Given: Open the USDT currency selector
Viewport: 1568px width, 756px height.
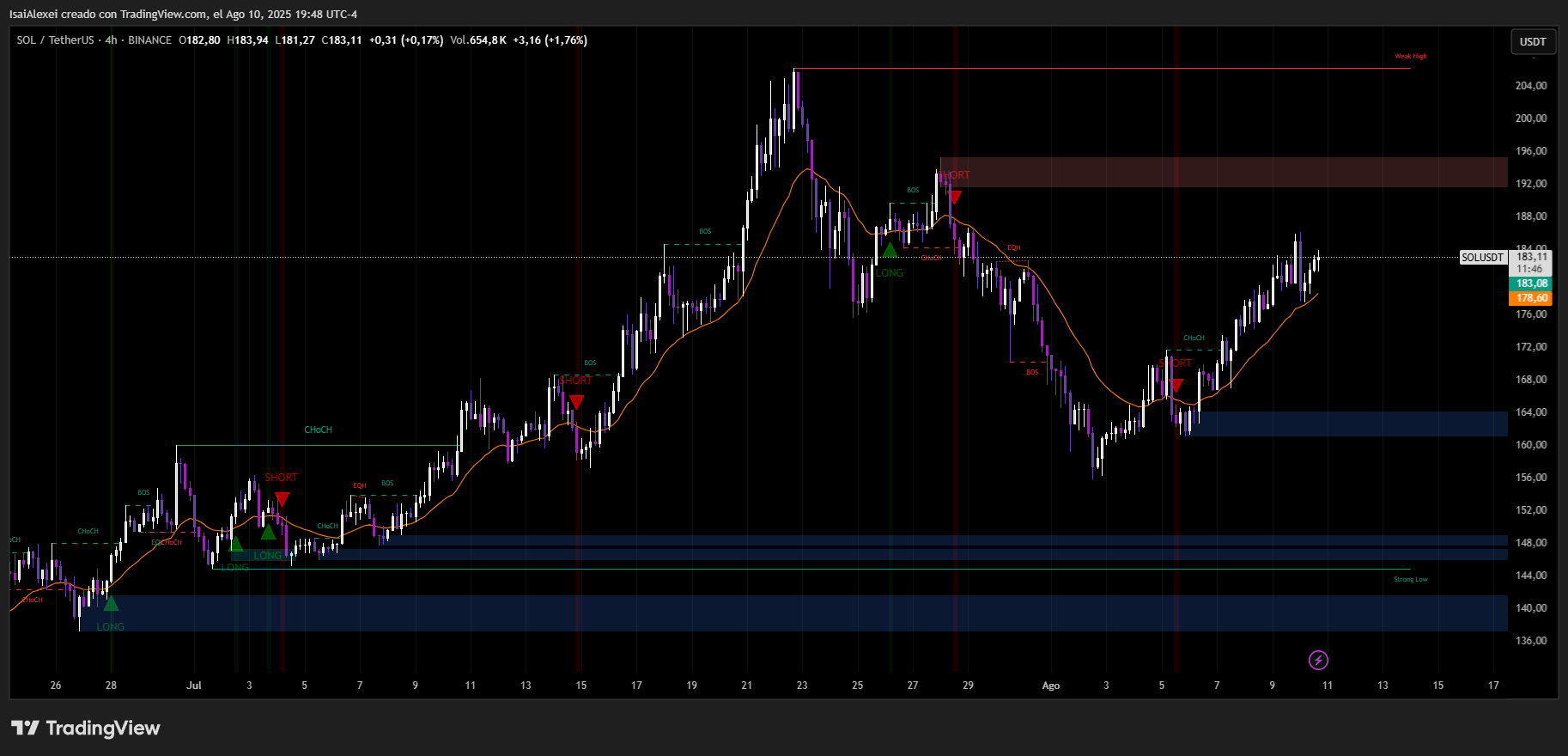Looking at the screenshot, I should 1532,41.
